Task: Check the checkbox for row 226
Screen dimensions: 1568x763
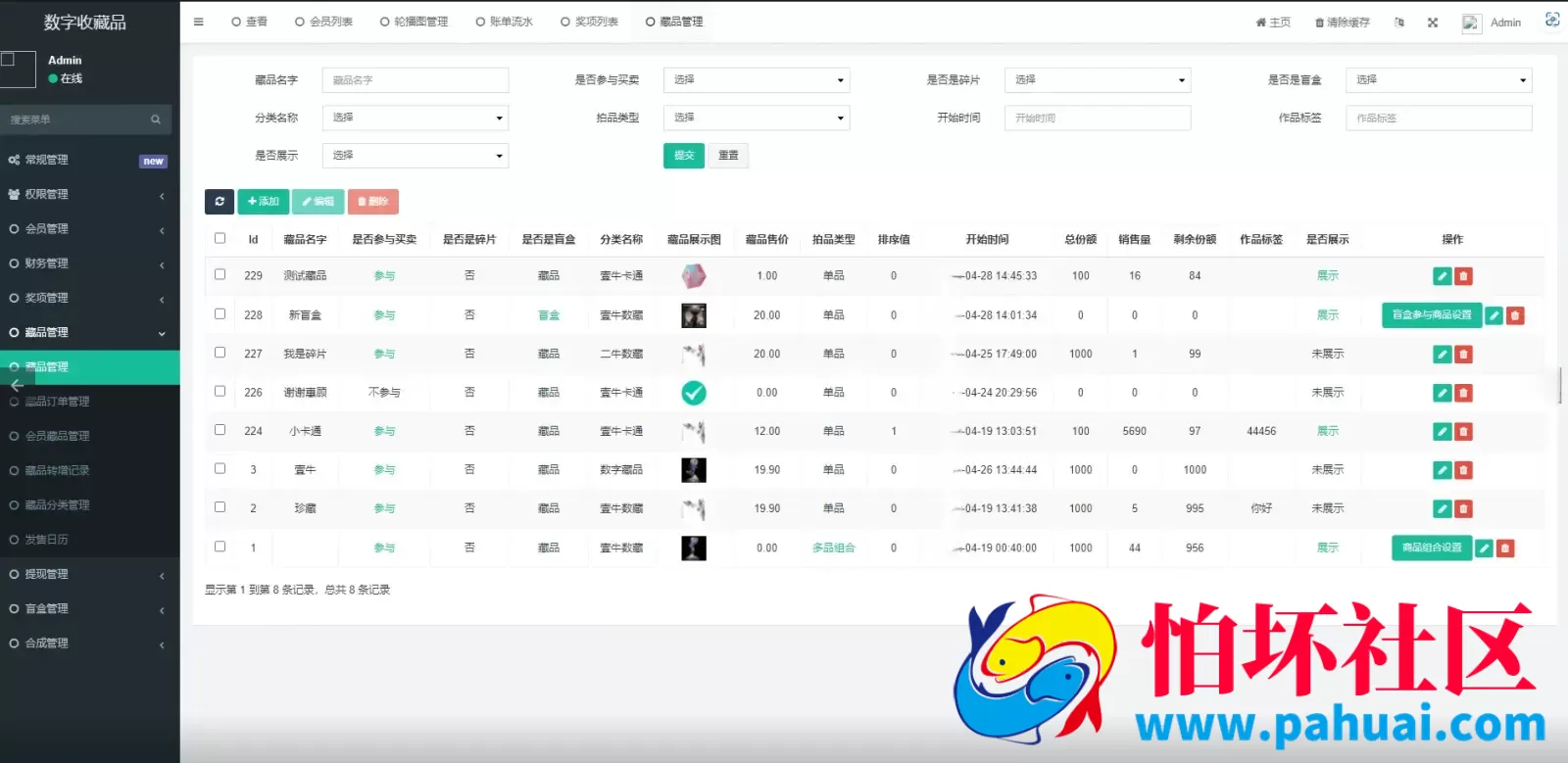Action: [220, 391]
